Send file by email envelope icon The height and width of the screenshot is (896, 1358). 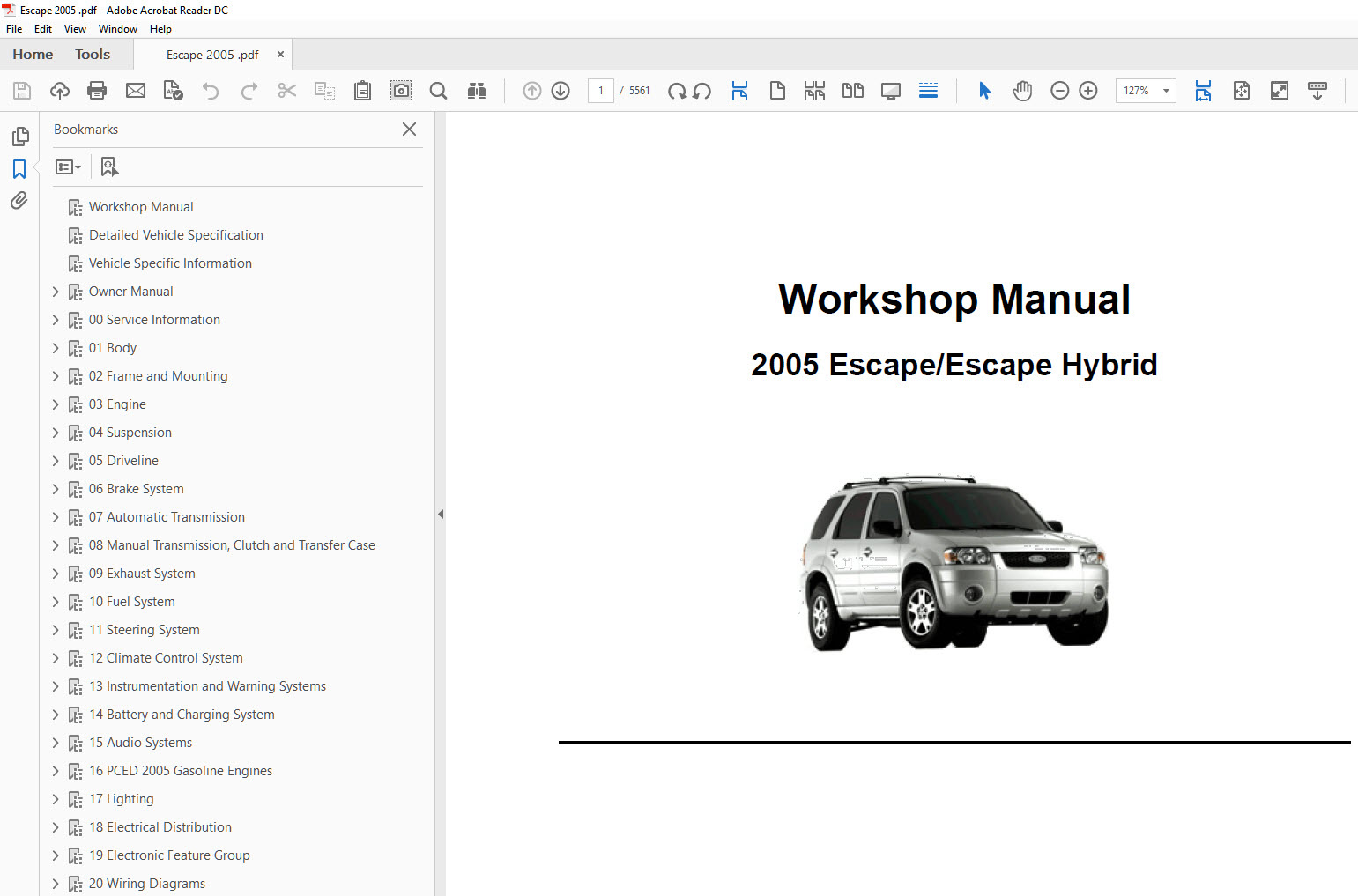coord(136,91)
